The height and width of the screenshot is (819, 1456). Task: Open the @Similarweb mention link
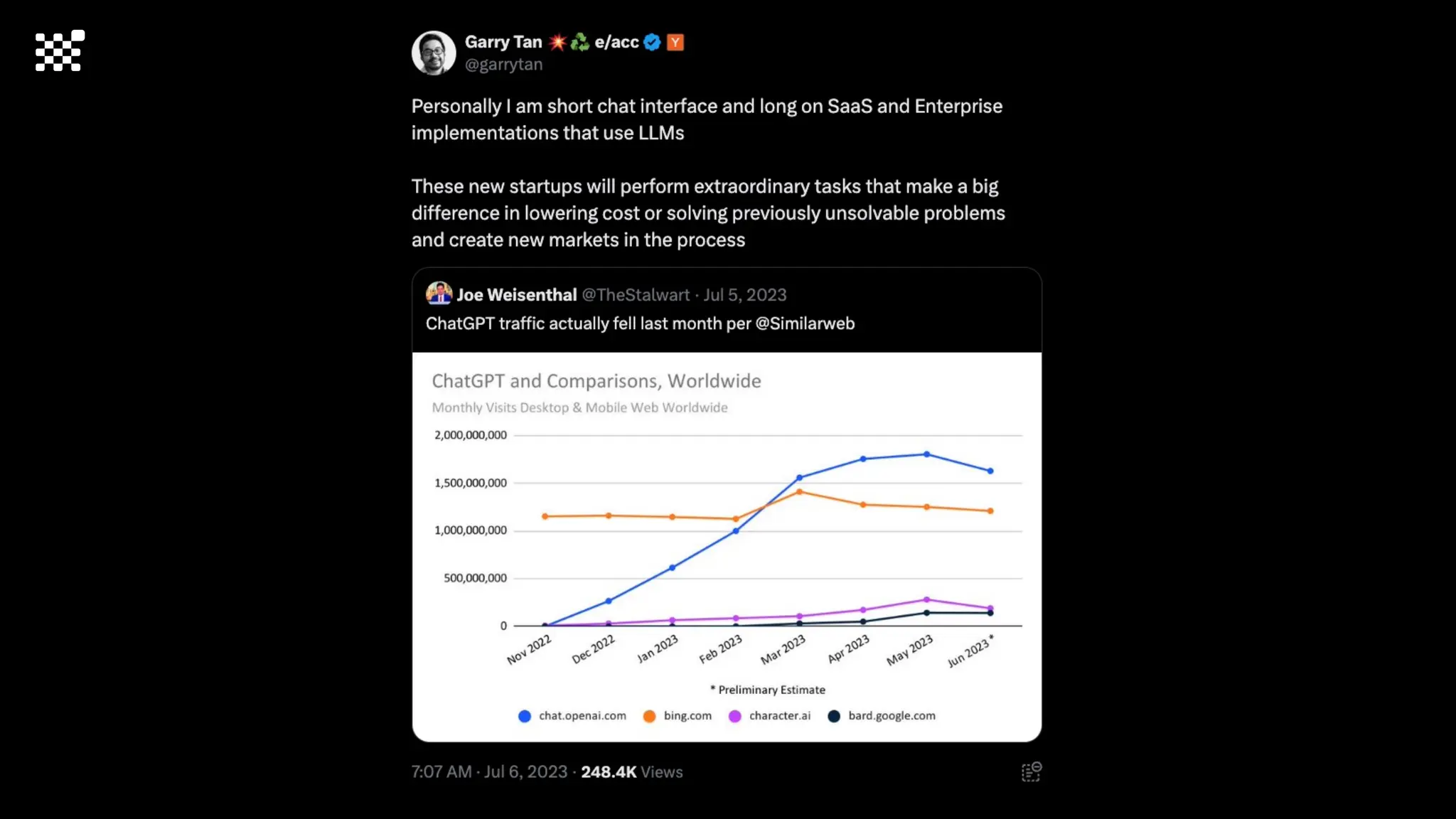(x=805, y=323)
